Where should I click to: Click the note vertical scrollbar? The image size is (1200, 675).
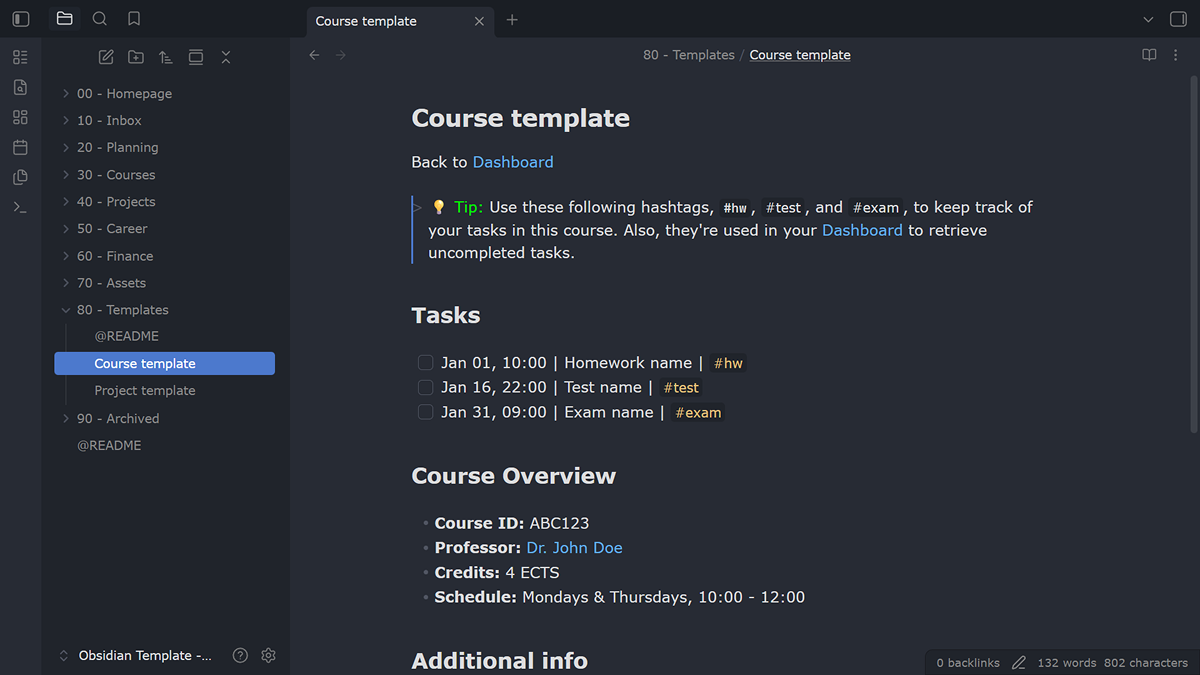1192,255
